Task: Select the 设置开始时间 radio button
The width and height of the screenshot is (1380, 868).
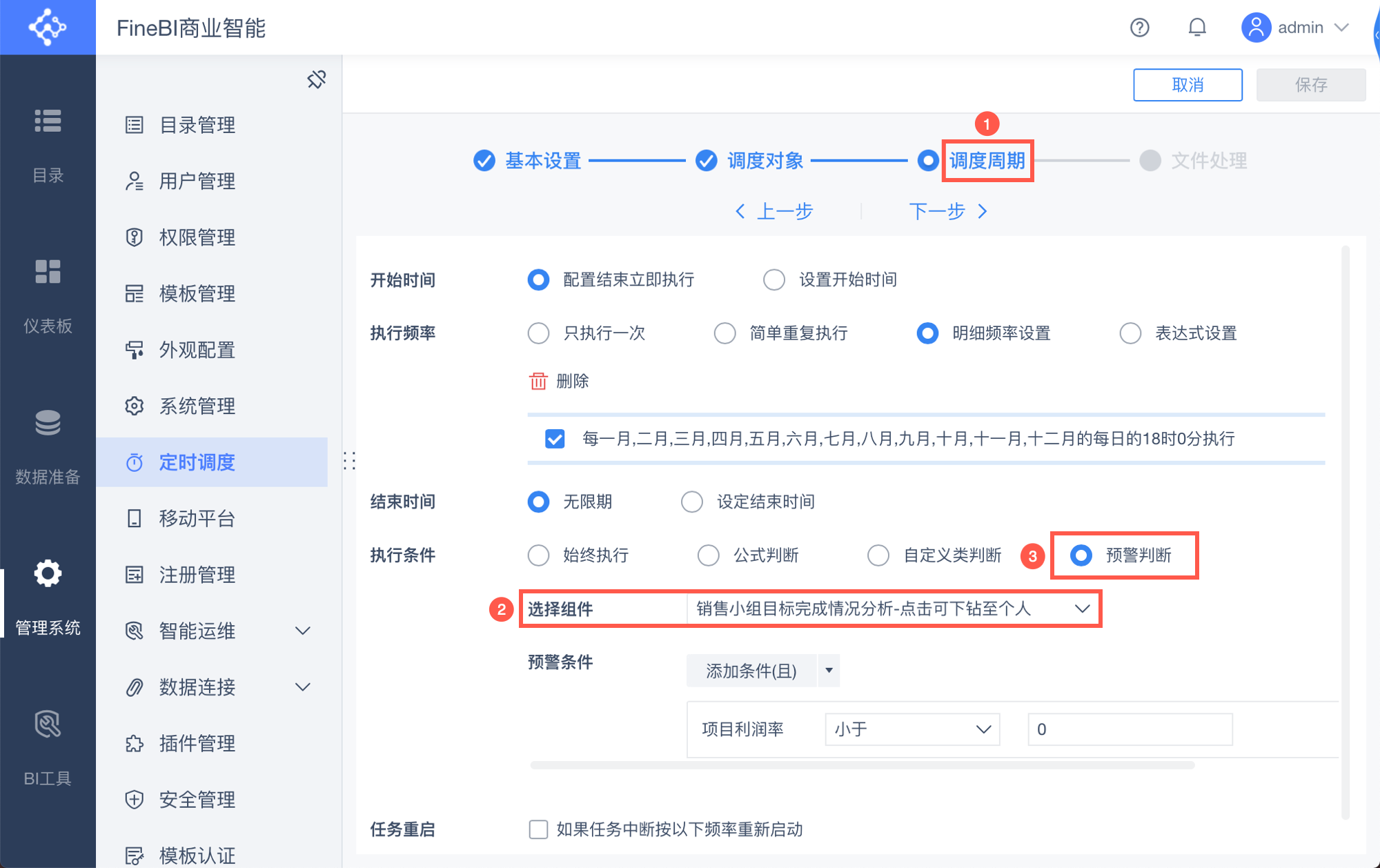Action: pyautogui.click(x=774, y=279)
